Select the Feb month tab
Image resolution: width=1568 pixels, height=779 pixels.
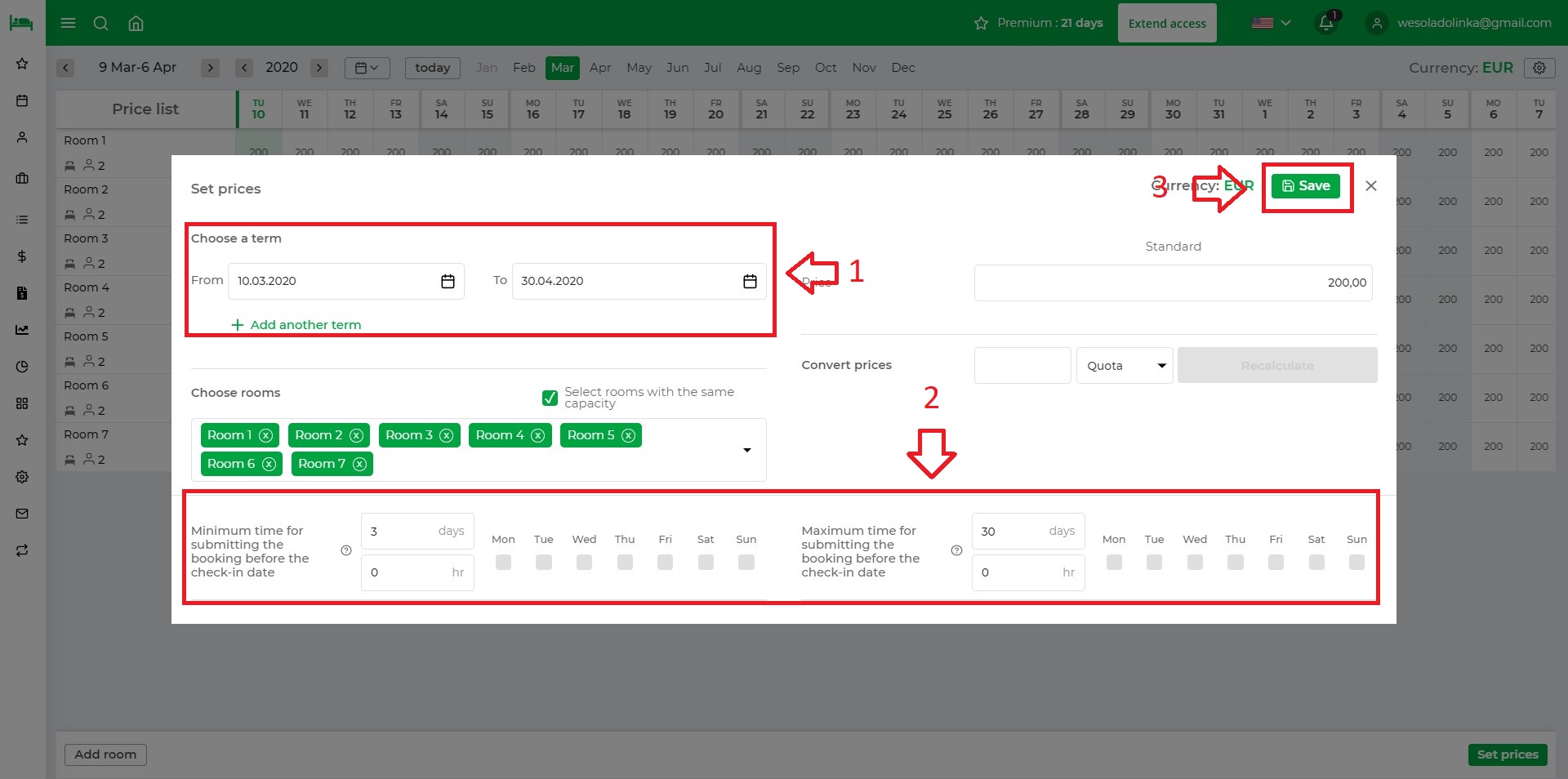tap(524, 68)
